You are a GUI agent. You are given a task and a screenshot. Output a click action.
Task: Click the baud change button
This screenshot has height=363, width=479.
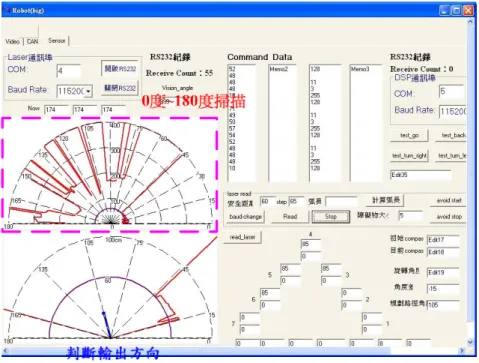[246, 217]
